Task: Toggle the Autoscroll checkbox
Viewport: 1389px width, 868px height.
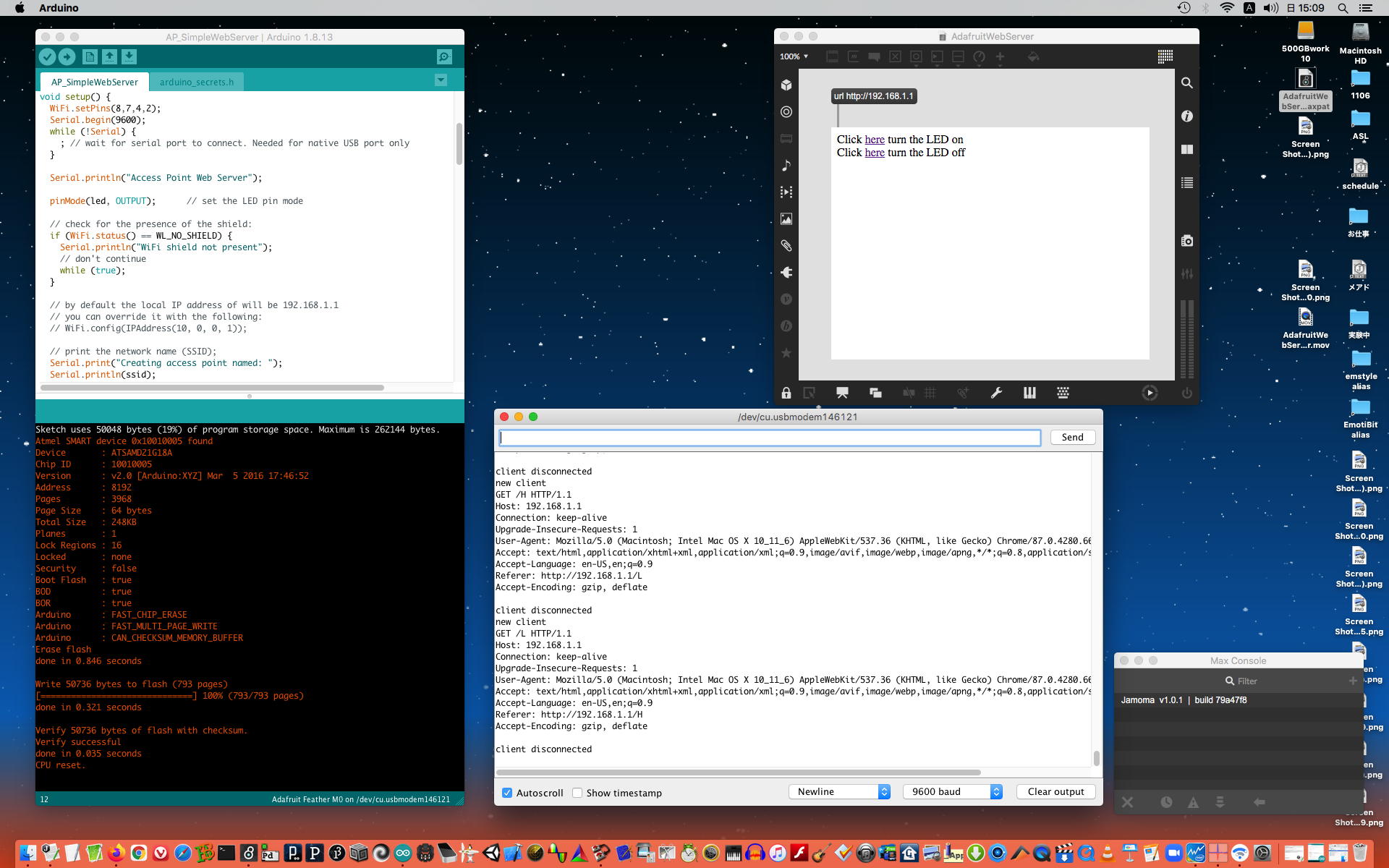Action: click(507, 793)
